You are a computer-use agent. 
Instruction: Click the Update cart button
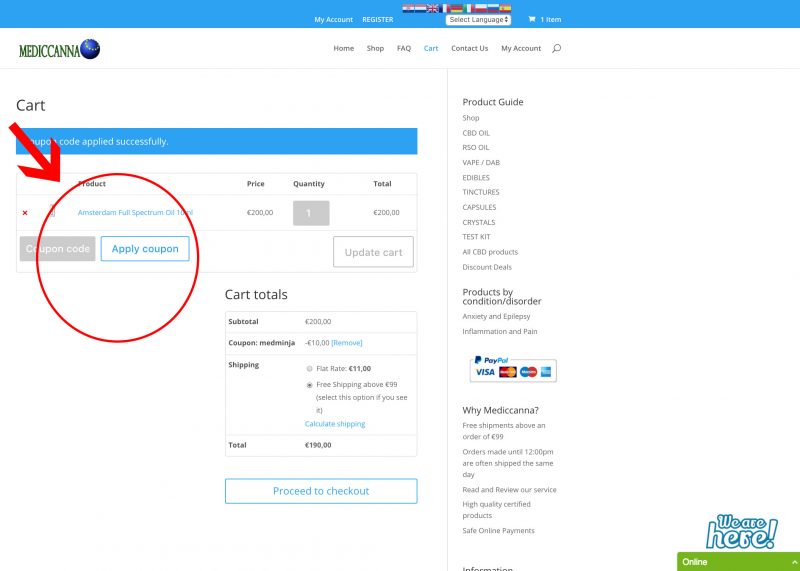pos(373,252)
